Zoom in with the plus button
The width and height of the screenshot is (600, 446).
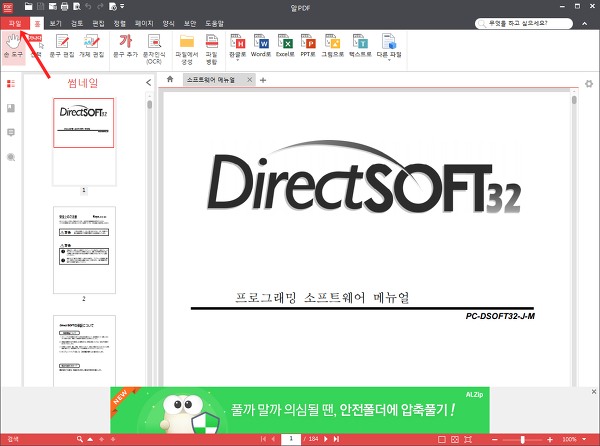[x=550, y=439]
